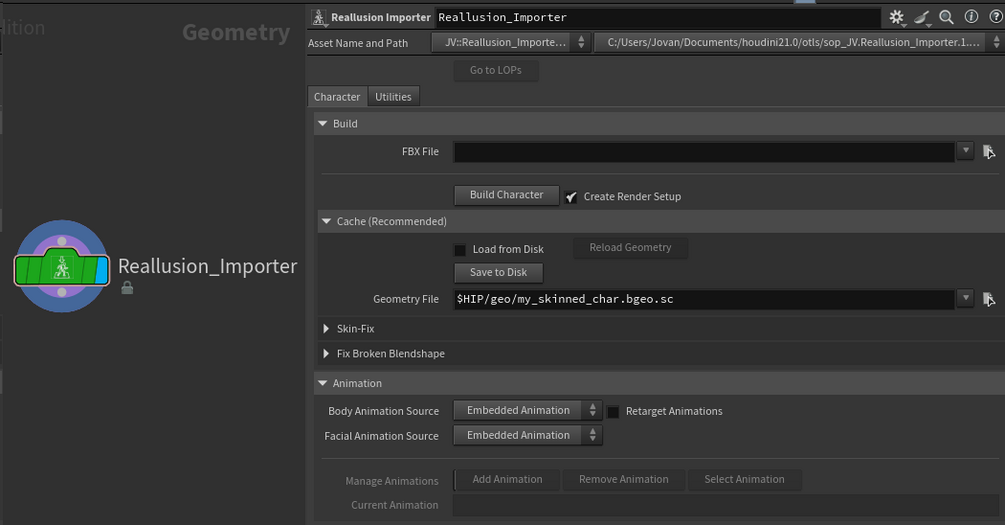Click the Reload Geometry button

tap(630, 247)
